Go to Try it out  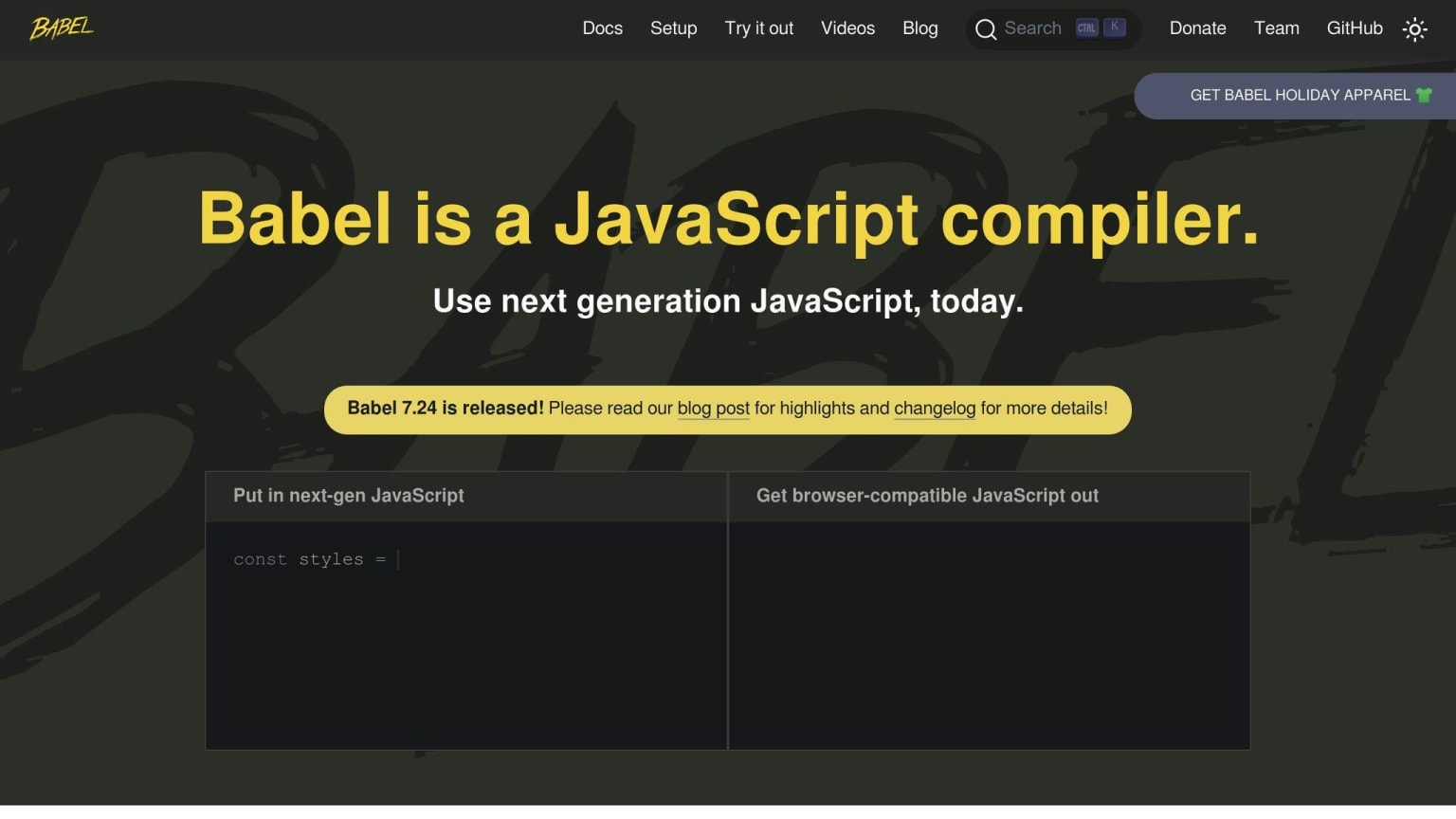pos(759,28)
